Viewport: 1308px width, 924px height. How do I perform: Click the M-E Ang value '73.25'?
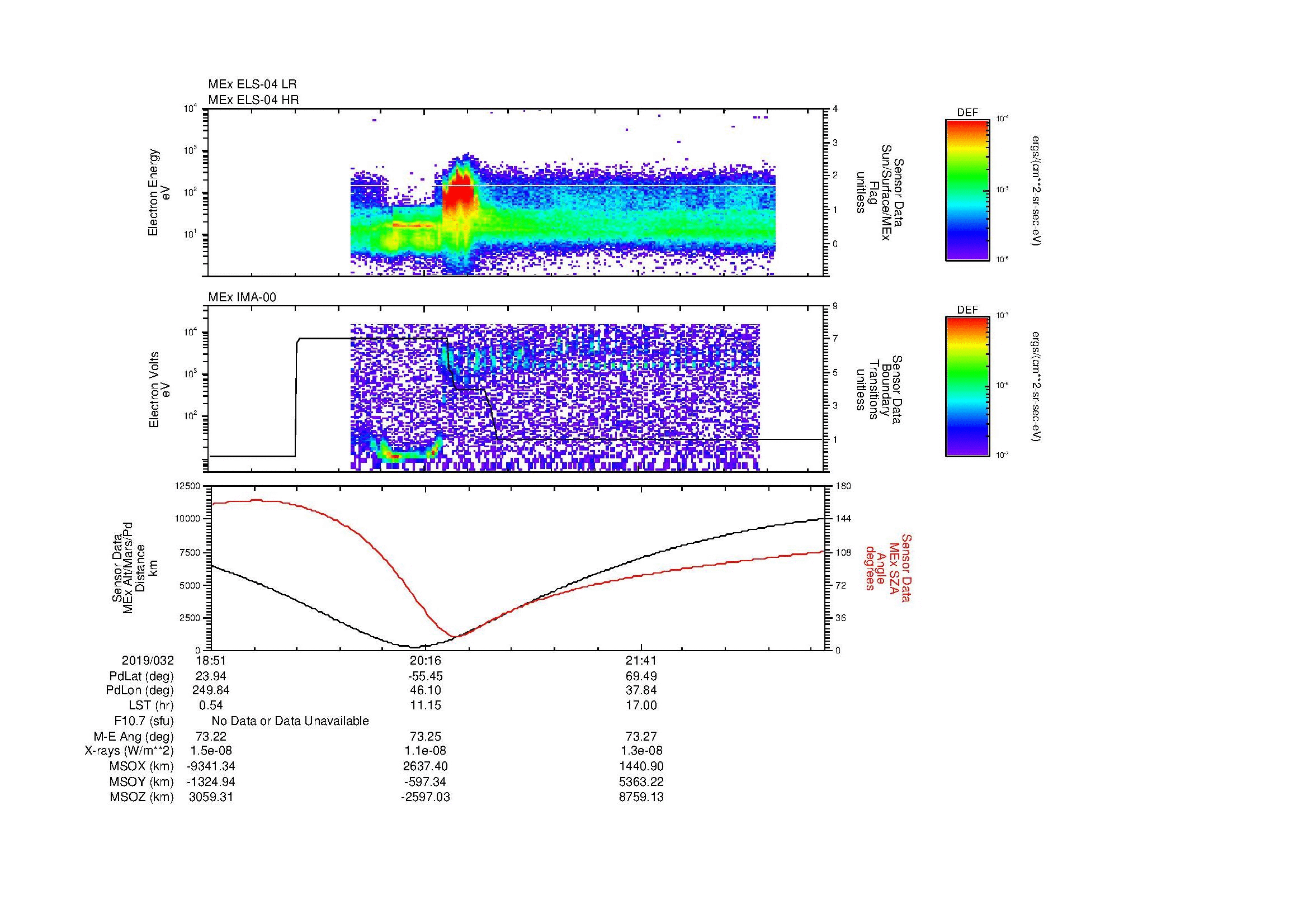[426, 736]
